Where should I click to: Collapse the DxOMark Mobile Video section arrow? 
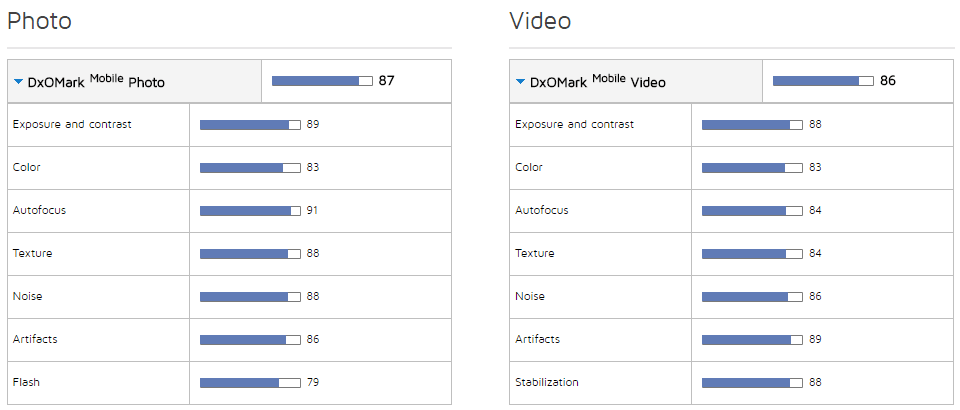point(520,82)
